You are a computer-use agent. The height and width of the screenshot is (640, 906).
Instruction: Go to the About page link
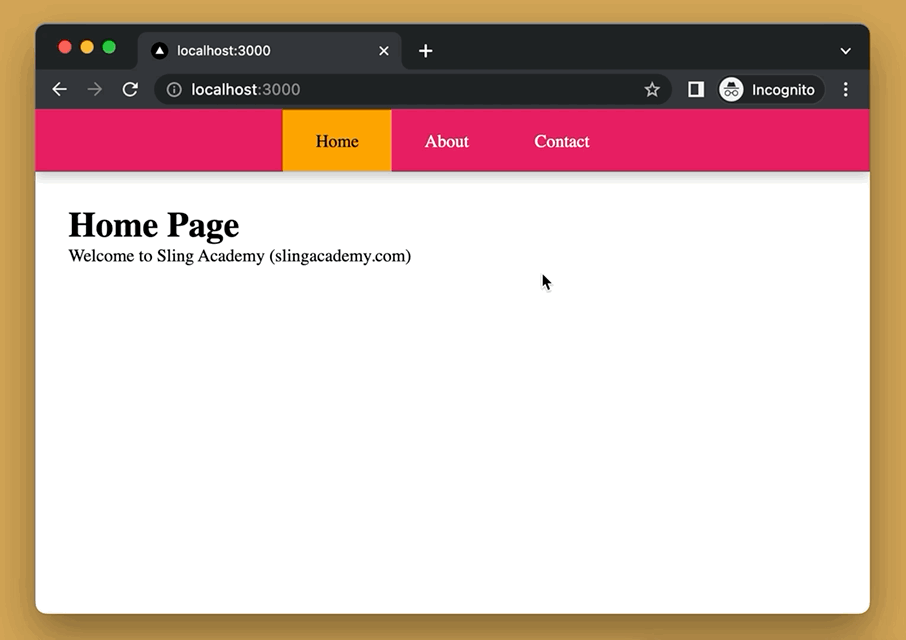pos(447,141)
